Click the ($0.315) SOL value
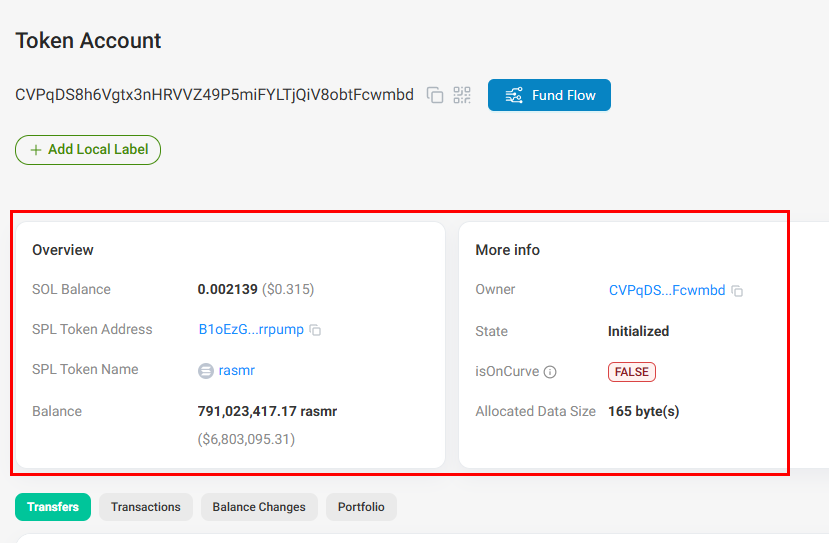Viewport: 829px width, 543px height. [x=288, y=289]
